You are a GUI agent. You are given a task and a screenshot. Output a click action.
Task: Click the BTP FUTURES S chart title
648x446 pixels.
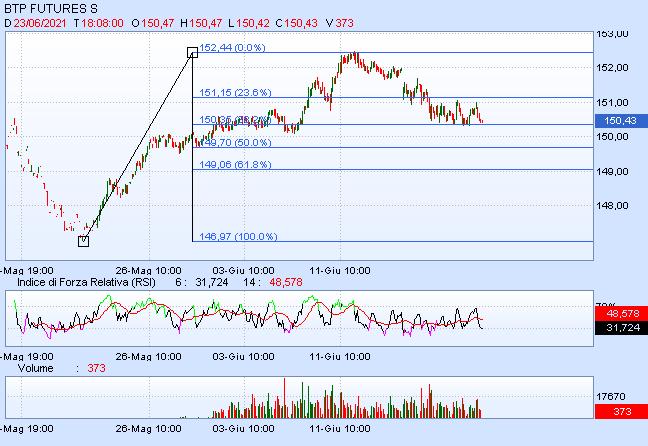51,9
